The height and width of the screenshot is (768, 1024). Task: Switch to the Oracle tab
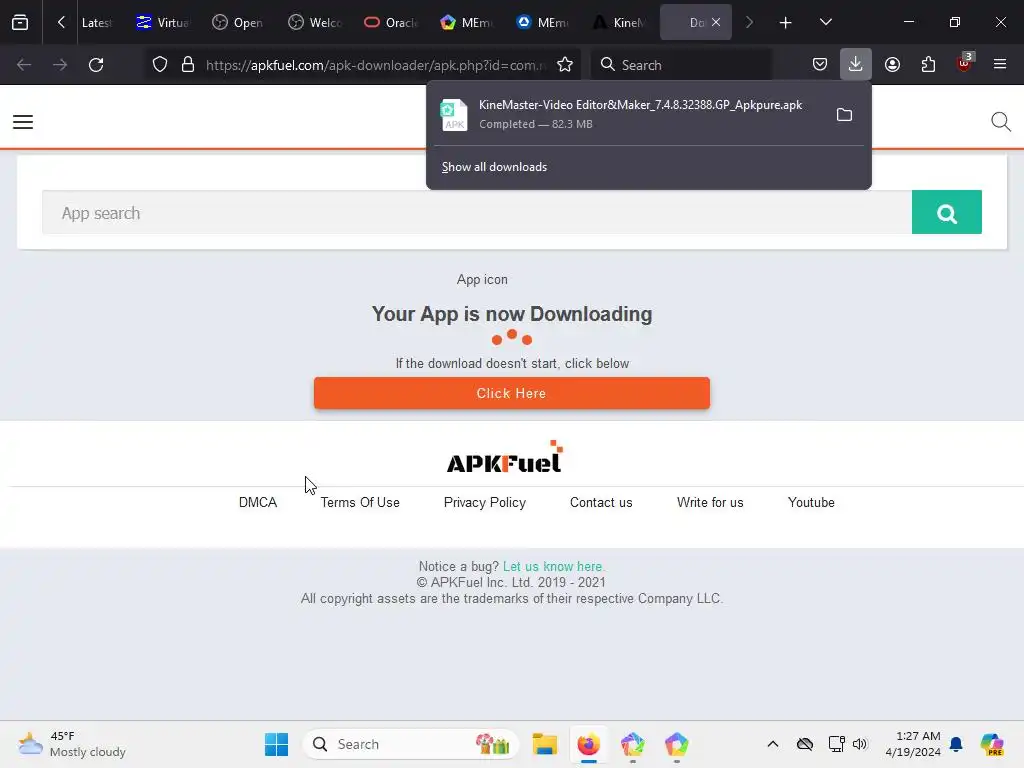point(391,22)
